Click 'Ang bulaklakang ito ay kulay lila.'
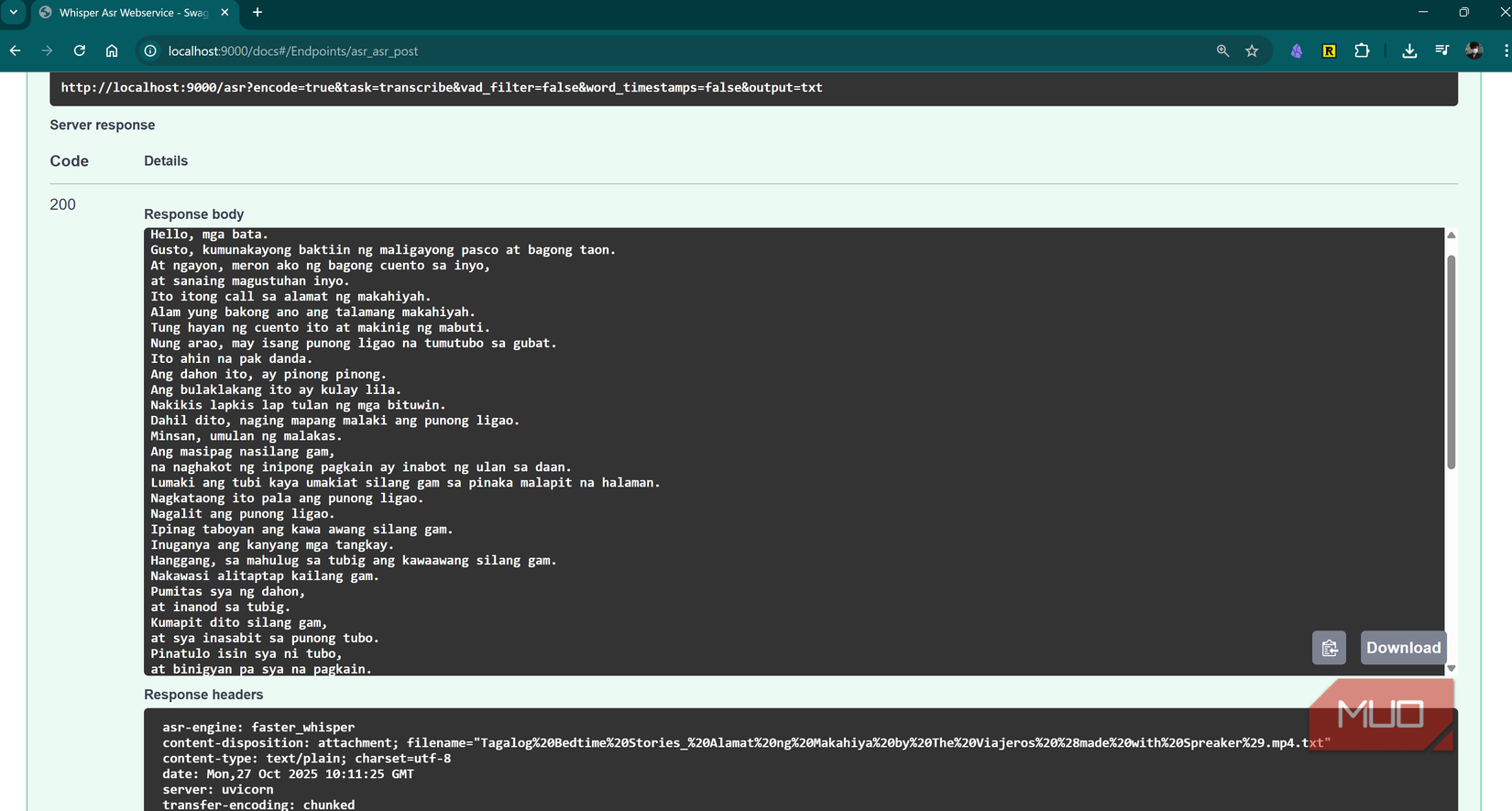The width and height of the screenshot is (1512, 811). coord(276,390)
